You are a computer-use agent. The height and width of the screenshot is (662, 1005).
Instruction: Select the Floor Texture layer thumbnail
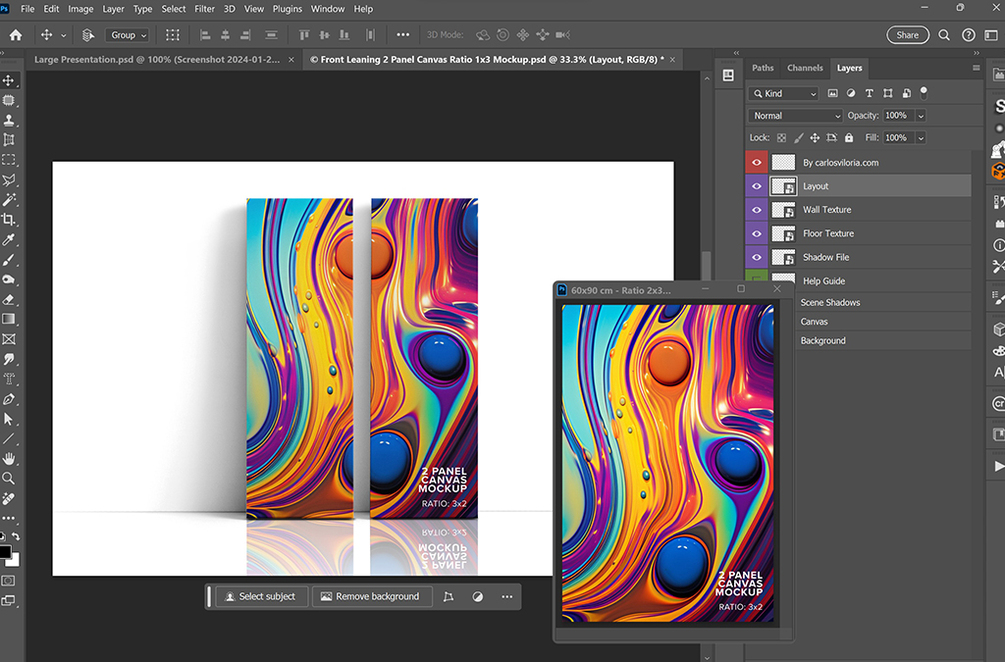pyautogui.click(x=783, y=234)
